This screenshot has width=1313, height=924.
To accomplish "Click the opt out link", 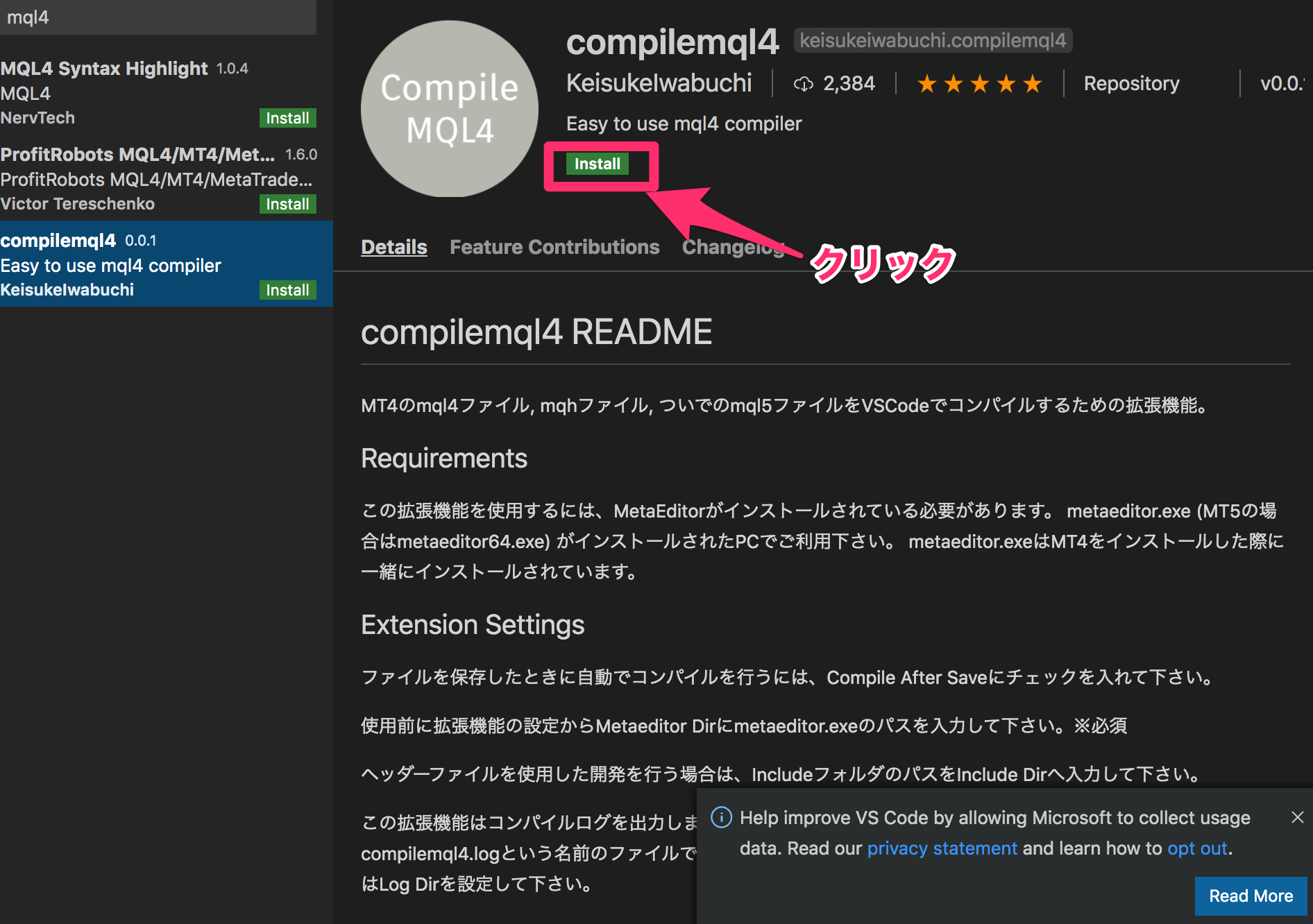I will tap(1196, 848).
